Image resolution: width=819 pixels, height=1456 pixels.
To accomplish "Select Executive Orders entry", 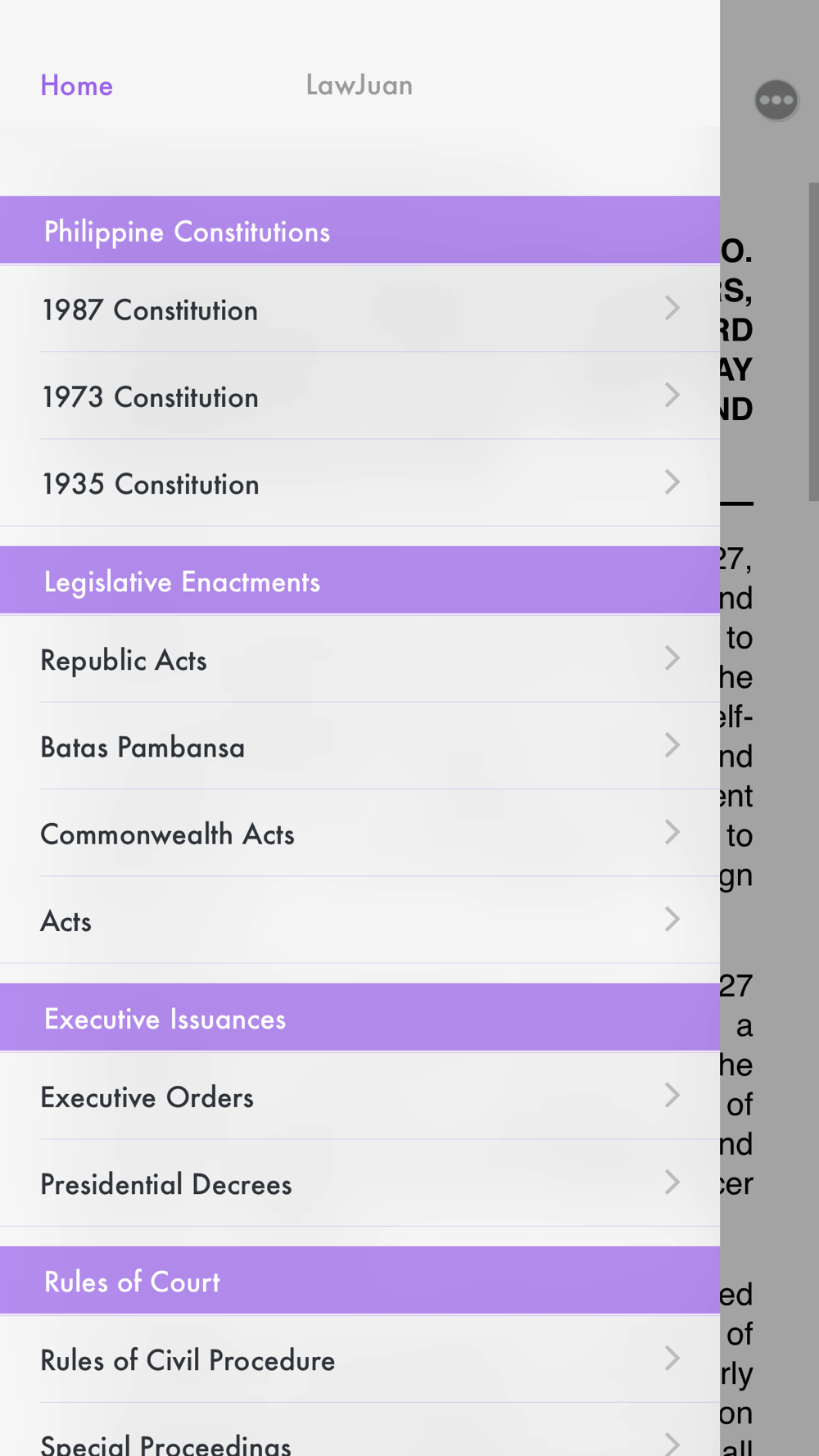I will pos(360,1097).
